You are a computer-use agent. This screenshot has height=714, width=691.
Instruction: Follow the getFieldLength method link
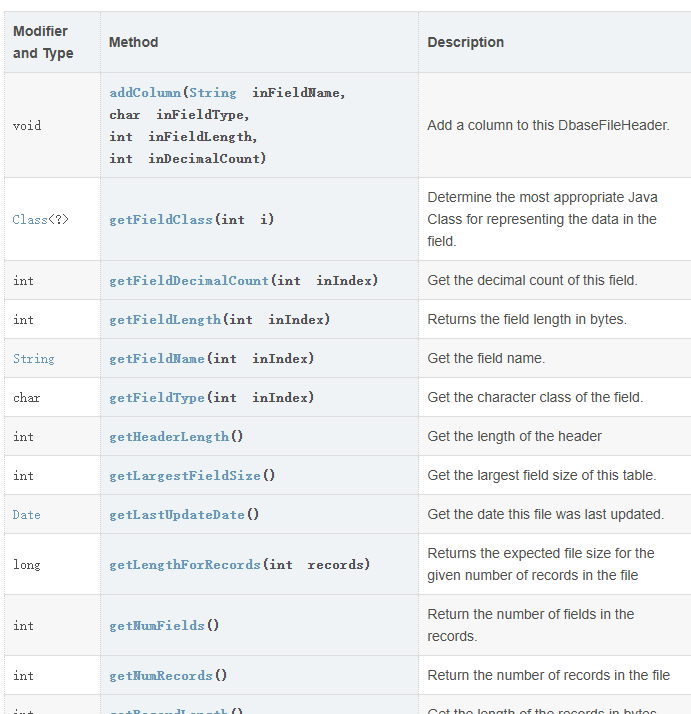(x=165, y=320)
